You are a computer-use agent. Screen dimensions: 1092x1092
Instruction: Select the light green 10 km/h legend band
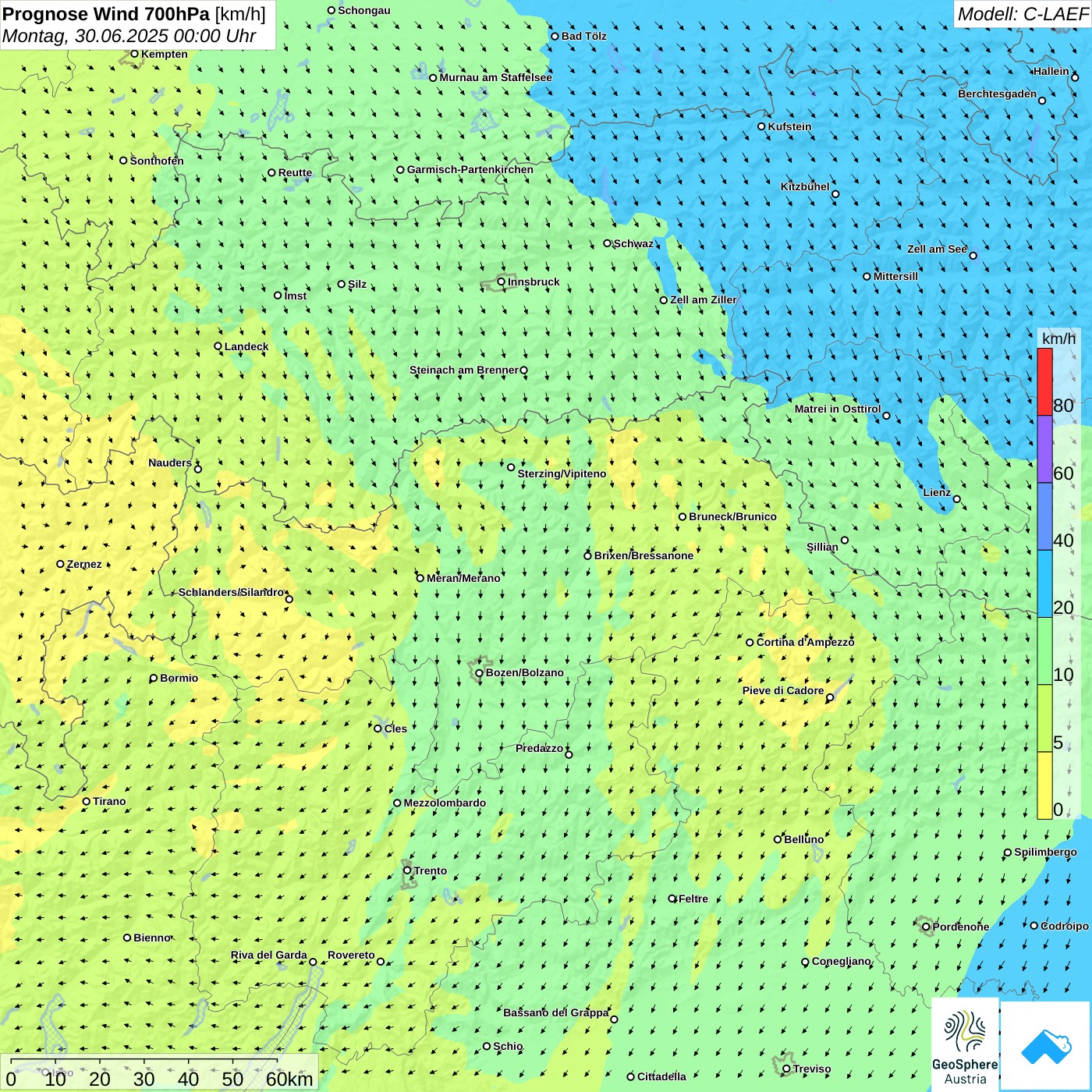click(1044, 651)
